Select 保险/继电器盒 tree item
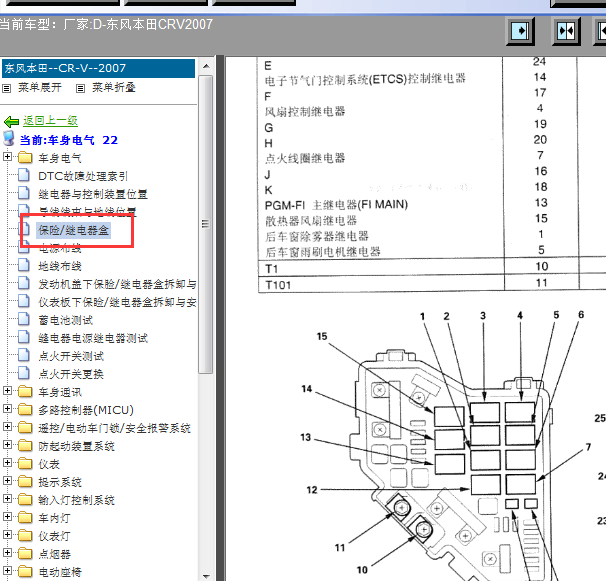 pos(73,230)
